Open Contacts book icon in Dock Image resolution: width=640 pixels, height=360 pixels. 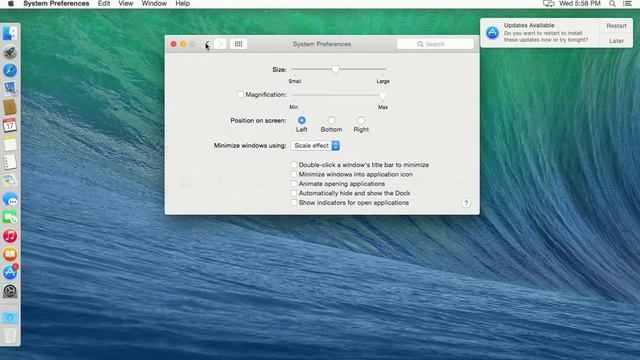pos(10,107)
